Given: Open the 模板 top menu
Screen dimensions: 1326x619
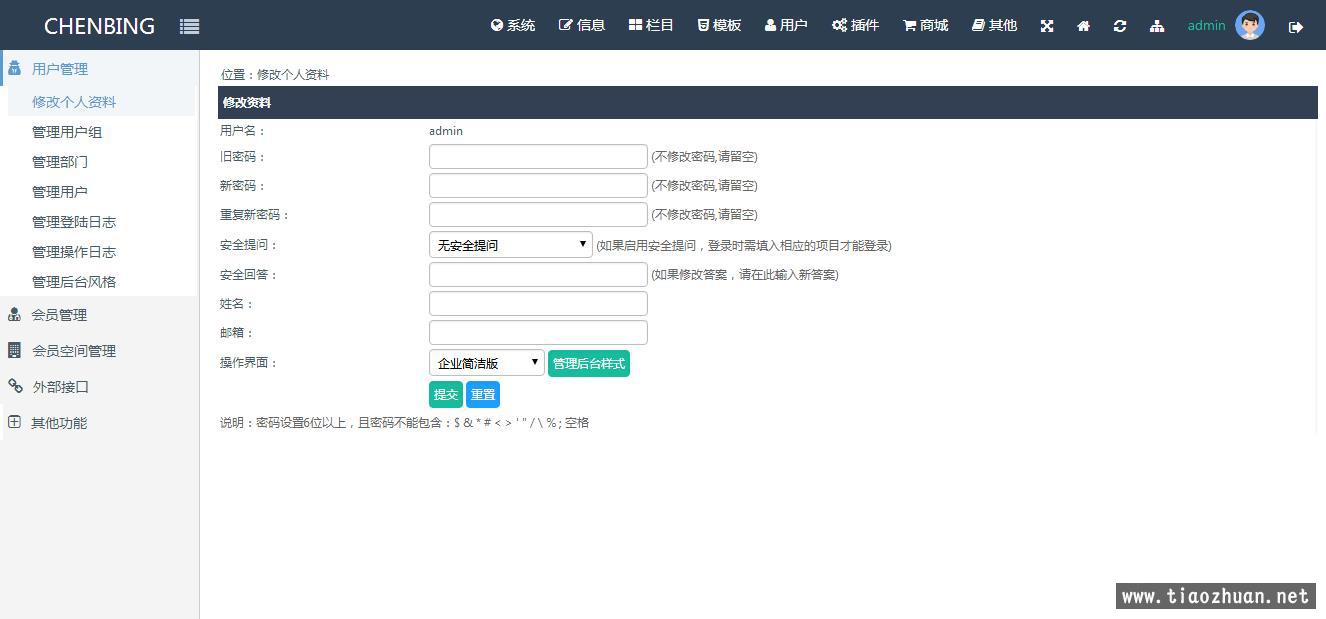Looking at the screenshot, I should (x=719, y=25).
